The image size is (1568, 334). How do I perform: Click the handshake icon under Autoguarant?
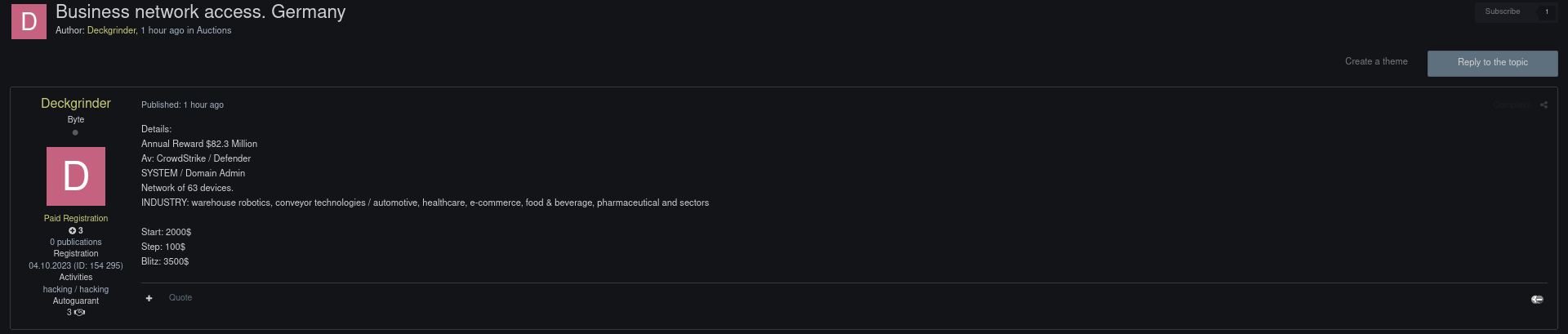[x=80, y=313]
